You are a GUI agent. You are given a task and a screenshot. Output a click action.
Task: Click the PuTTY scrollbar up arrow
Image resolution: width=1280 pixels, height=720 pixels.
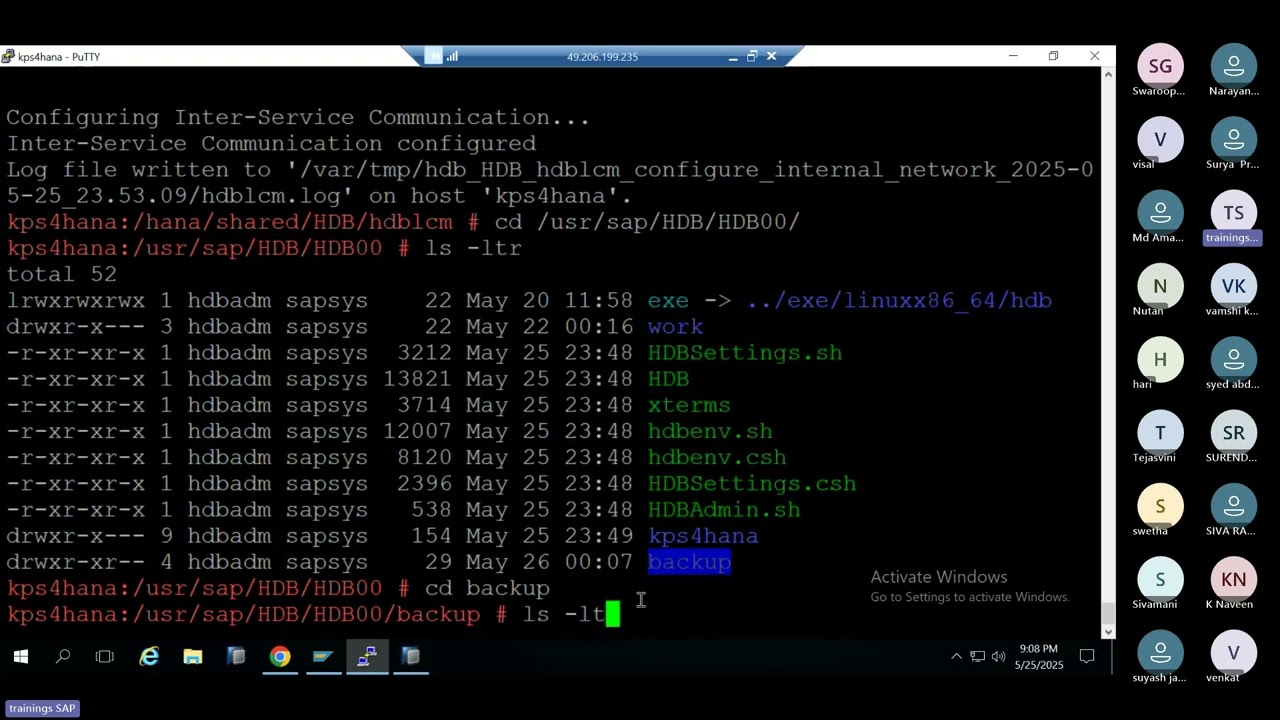click(1108, 77)
